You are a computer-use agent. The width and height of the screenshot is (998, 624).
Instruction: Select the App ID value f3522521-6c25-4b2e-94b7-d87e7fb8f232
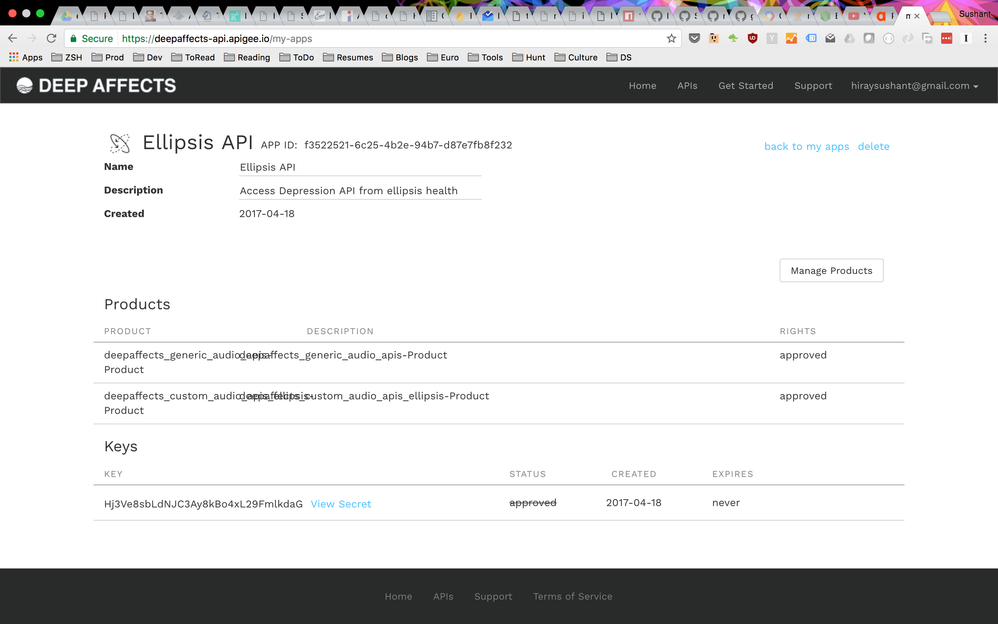(408, 145)
